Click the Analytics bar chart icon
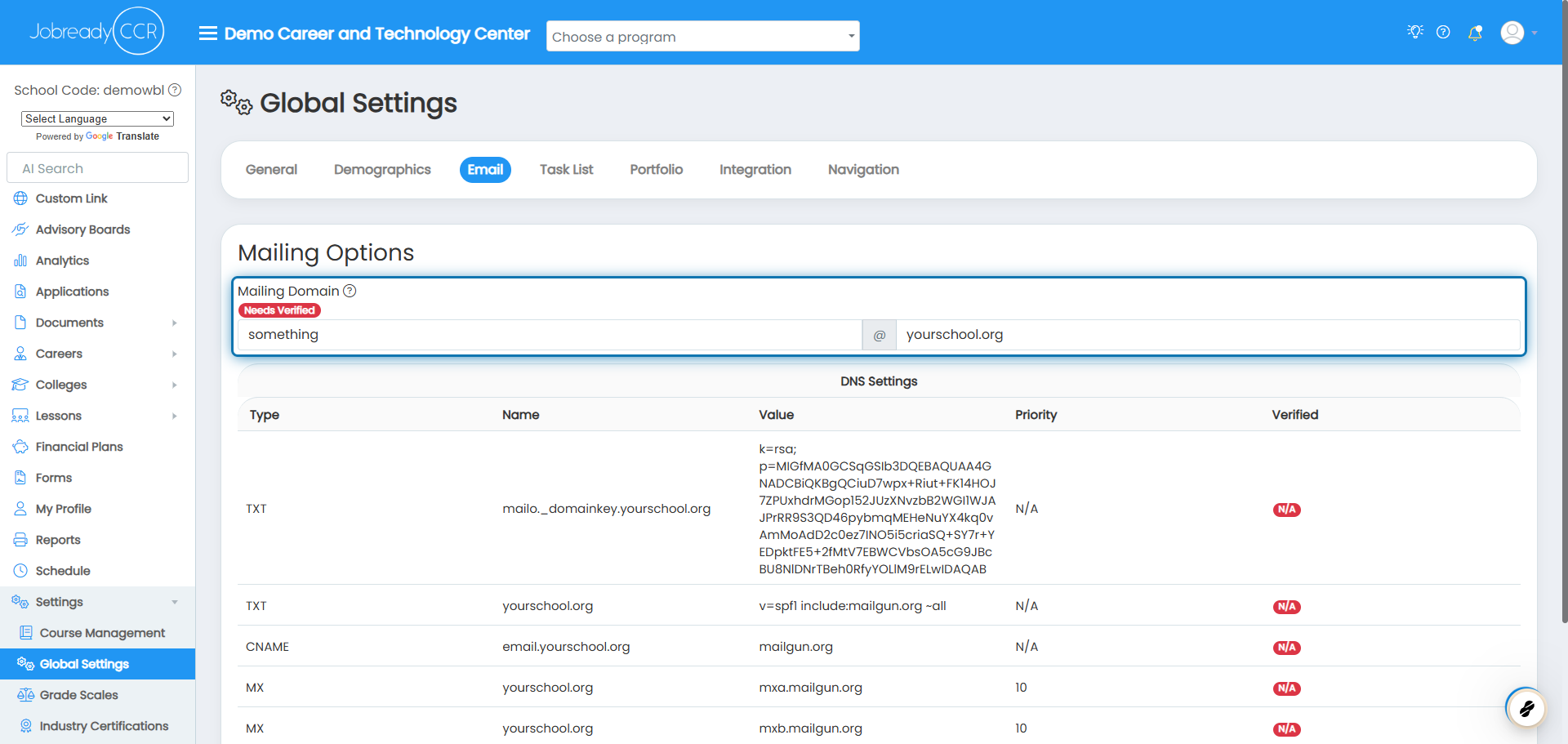This screenshot has height=744, width=1568. click(x=20, y=261)
